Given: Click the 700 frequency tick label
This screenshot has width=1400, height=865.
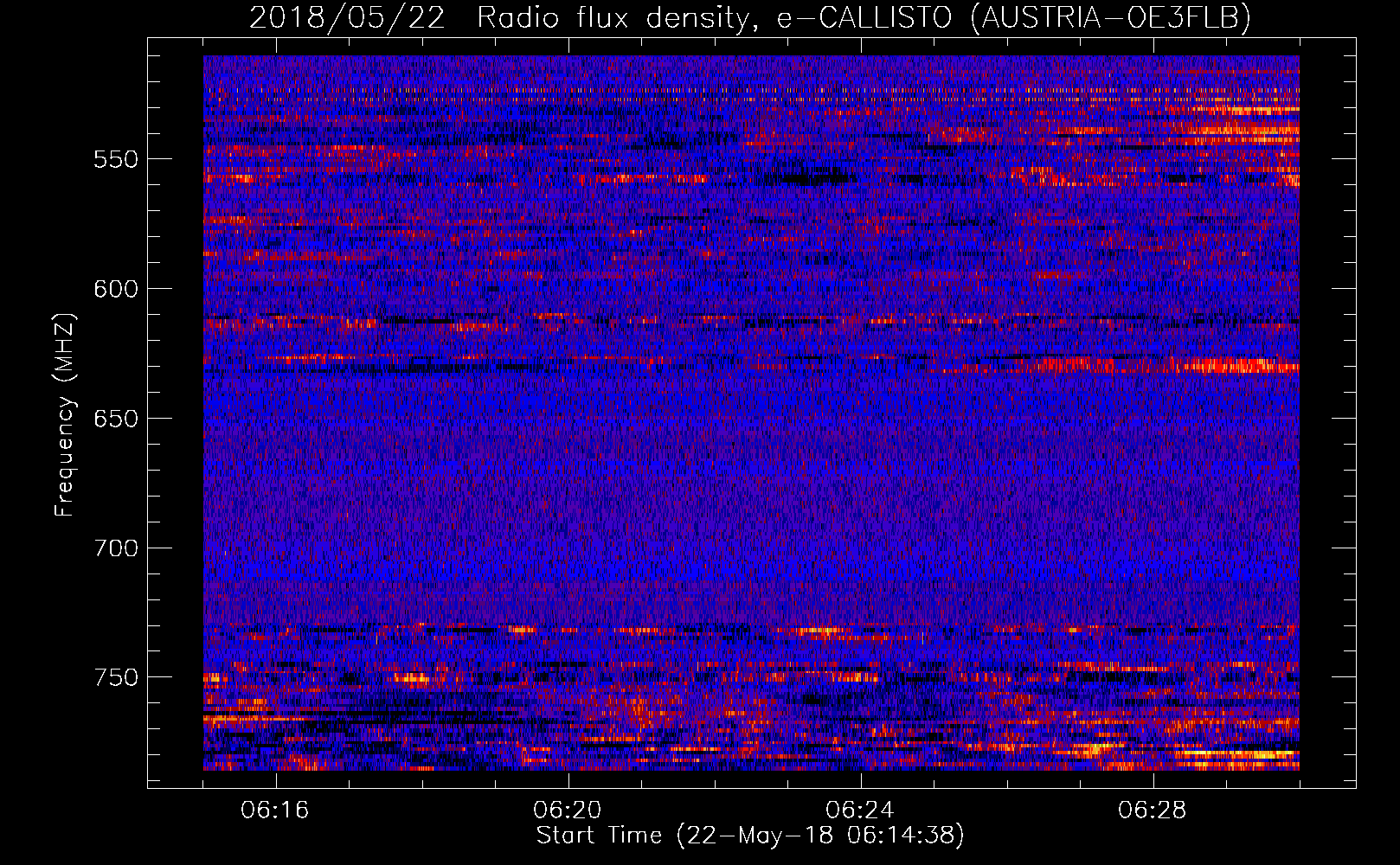Looking at the screenshot, I should (116, 548).
